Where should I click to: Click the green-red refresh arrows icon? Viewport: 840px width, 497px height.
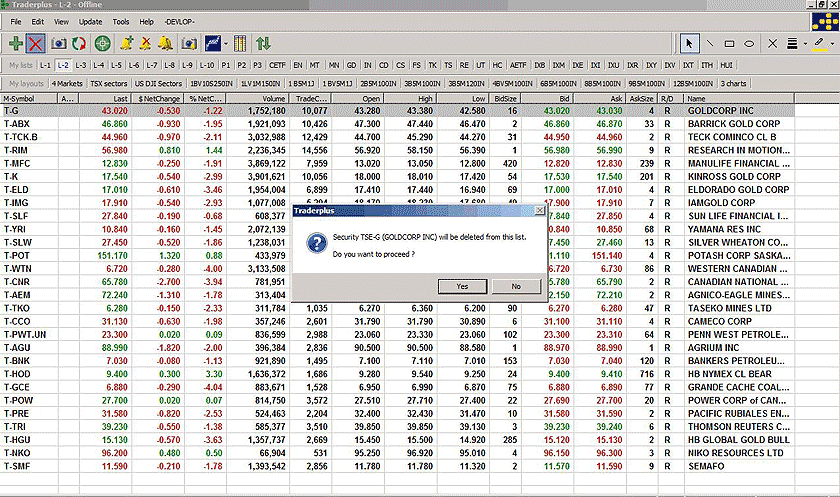tap(79, 43)
